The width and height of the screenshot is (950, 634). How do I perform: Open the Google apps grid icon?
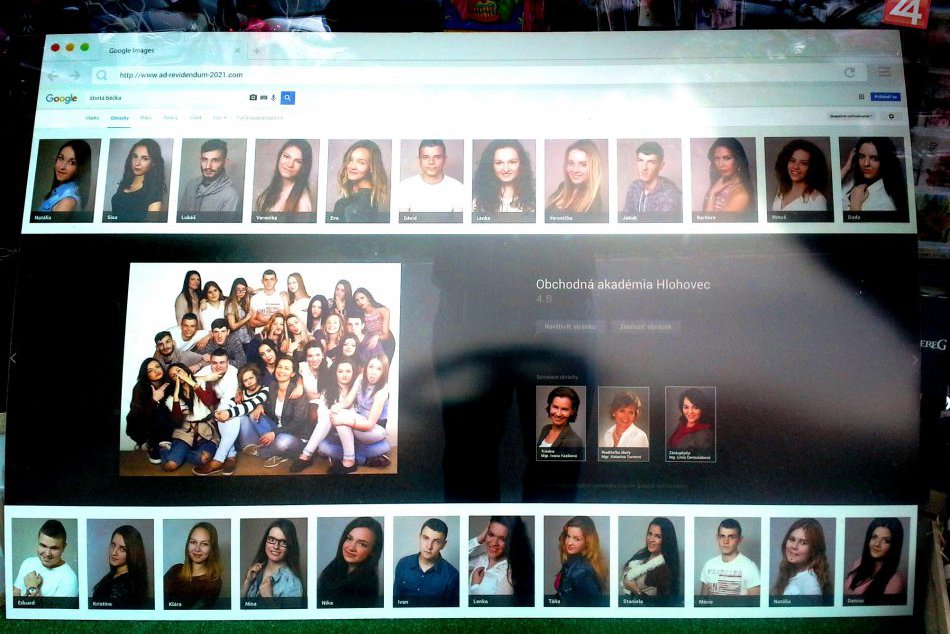coord(861,97)
